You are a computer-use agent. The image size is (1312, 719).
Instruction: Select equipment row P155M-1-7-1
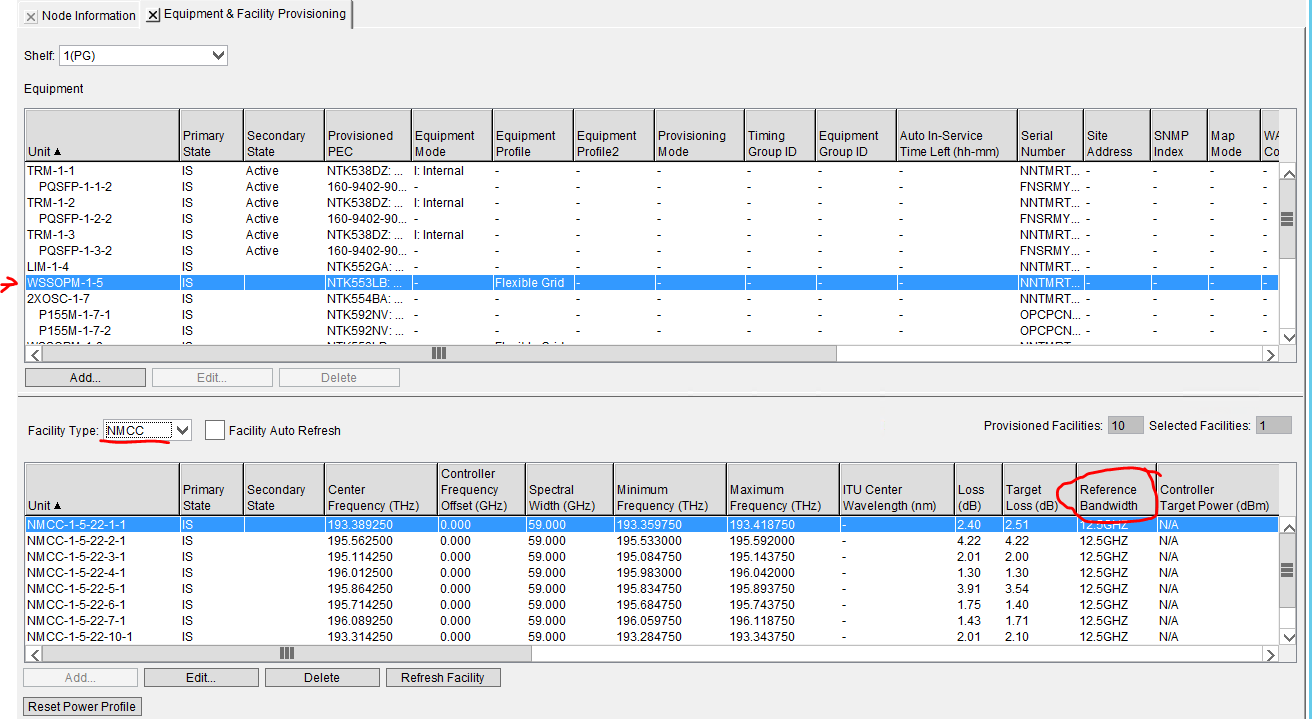(x=652, y=315)
